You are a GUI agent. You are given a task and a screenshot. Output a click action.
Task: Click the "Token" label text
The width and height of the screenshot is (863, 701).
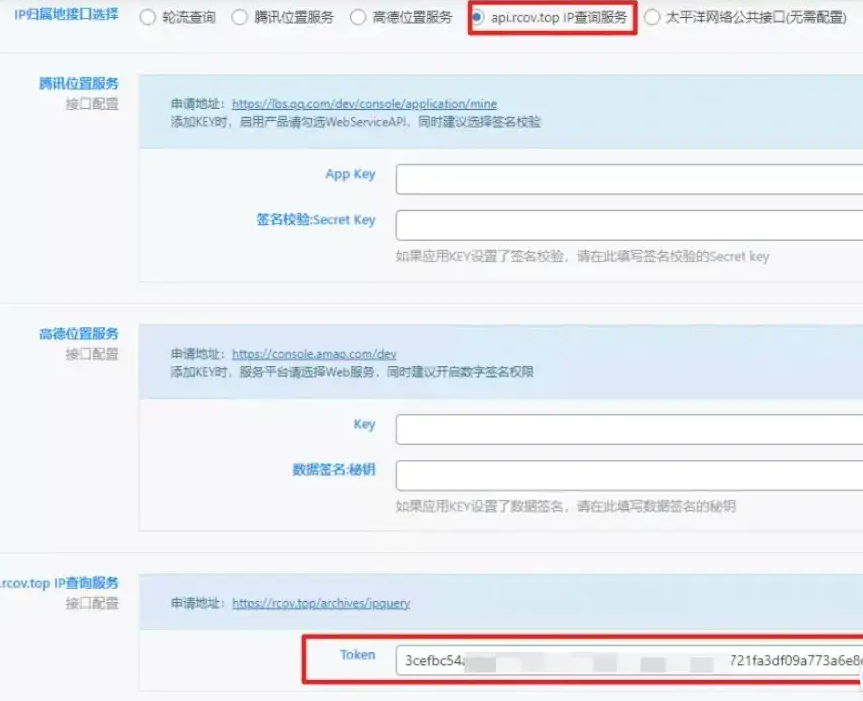[357, 655]
